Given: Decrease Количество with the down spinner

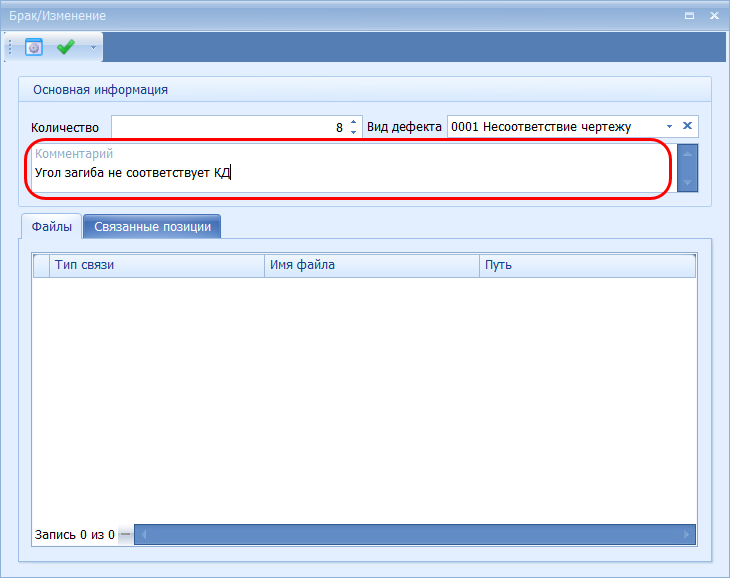Looking at the screenshot, I should (353, 132).
